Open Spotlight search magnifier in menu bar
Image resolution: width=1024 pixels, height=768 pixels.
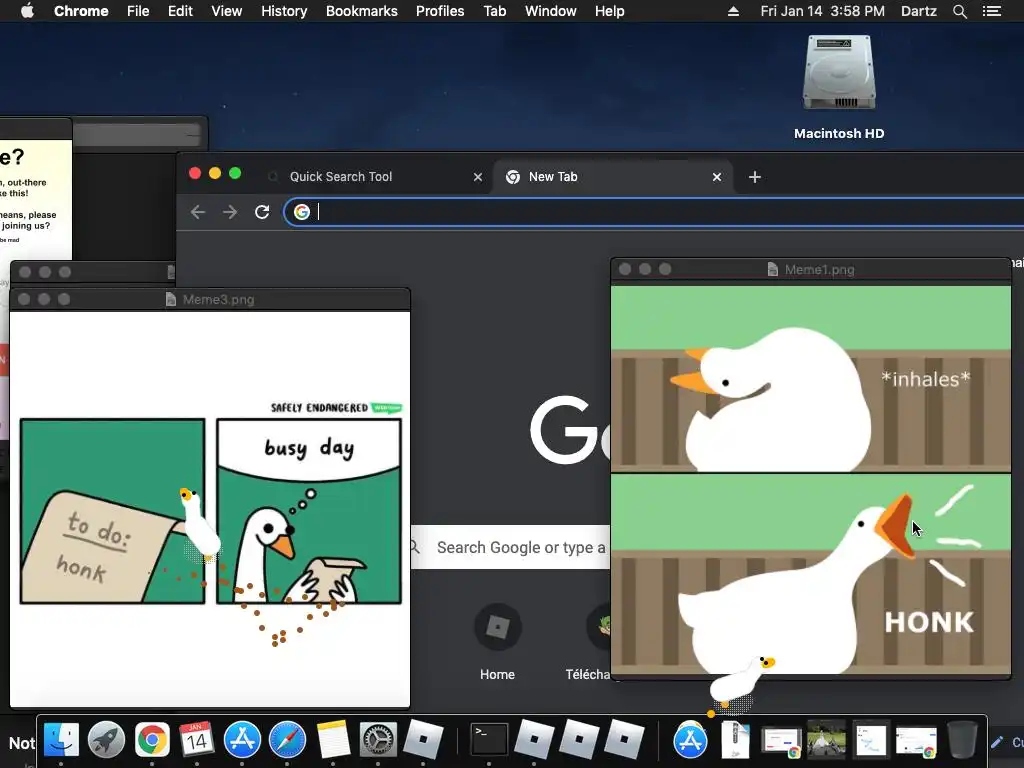pos(959,11)
